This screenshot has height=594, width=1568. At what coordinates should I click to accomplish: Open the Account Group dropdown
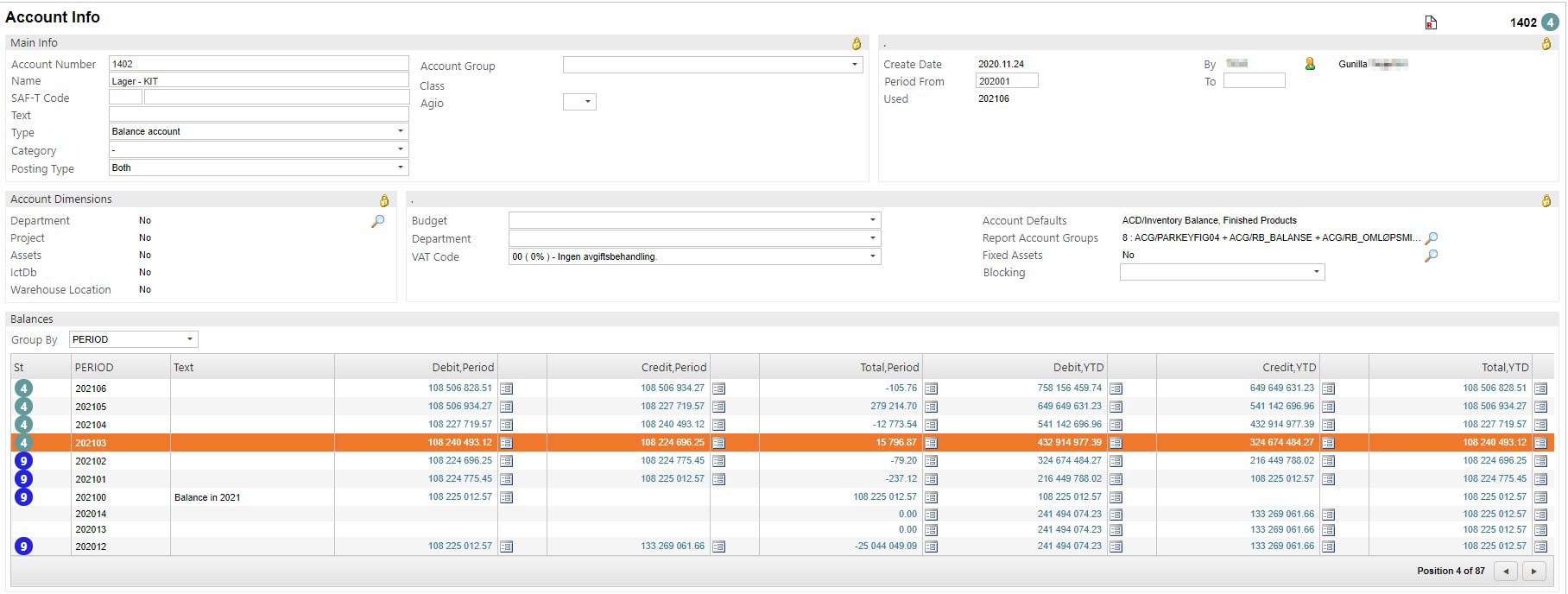(x=854, y=65)
